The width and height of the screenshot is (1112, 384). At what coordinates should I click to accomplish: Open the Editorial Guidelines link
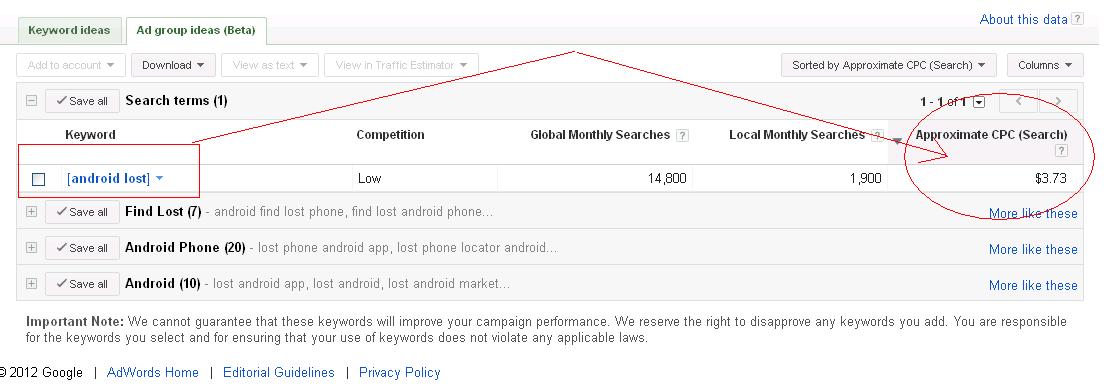tap(279, 373)
